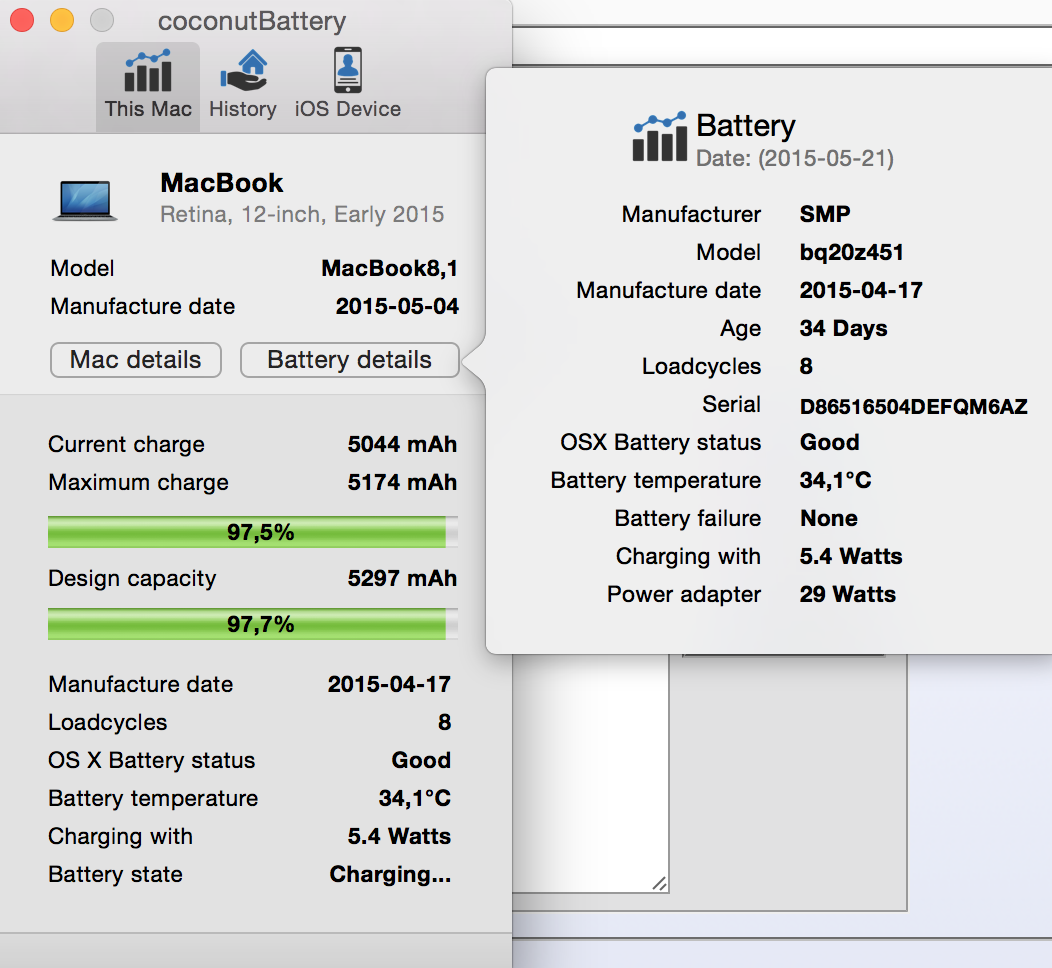
Task: Click the resize grip of background text area
Action: click(660, 883)
